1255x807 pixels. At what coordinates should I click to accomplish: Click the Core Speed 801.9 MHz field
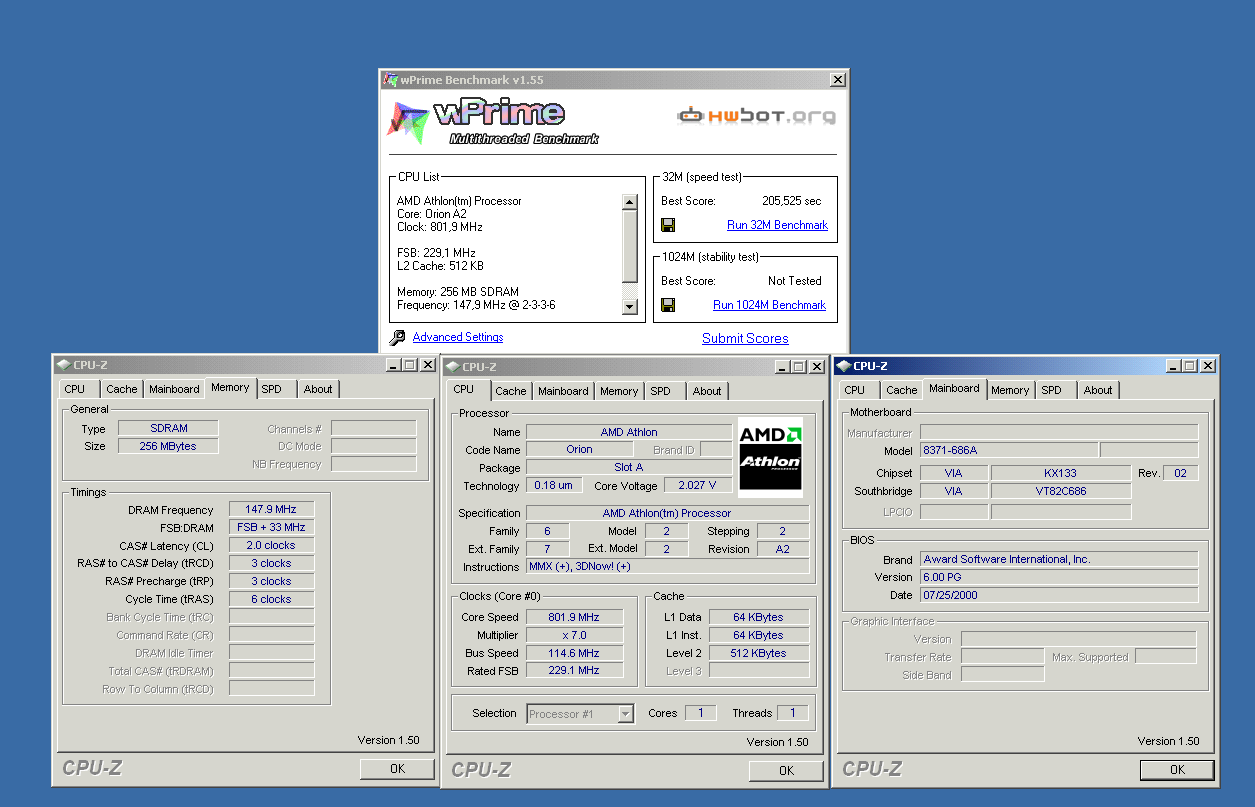click(575, 618)
